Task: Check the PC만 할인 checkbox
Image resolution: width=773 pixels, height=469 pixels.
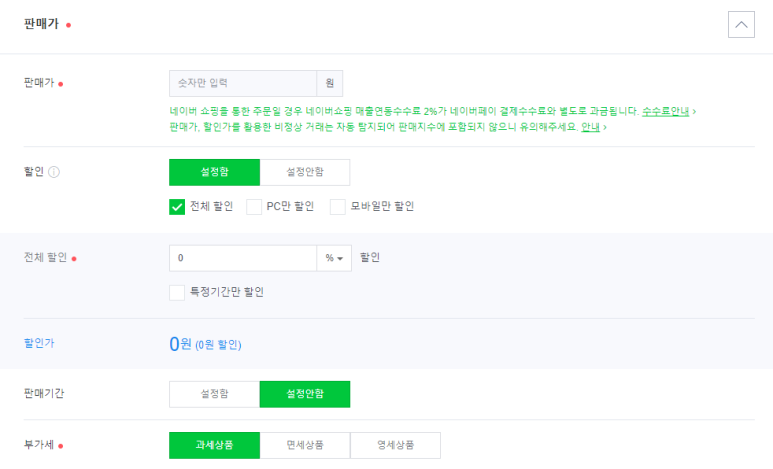Action: coord(254,207)
